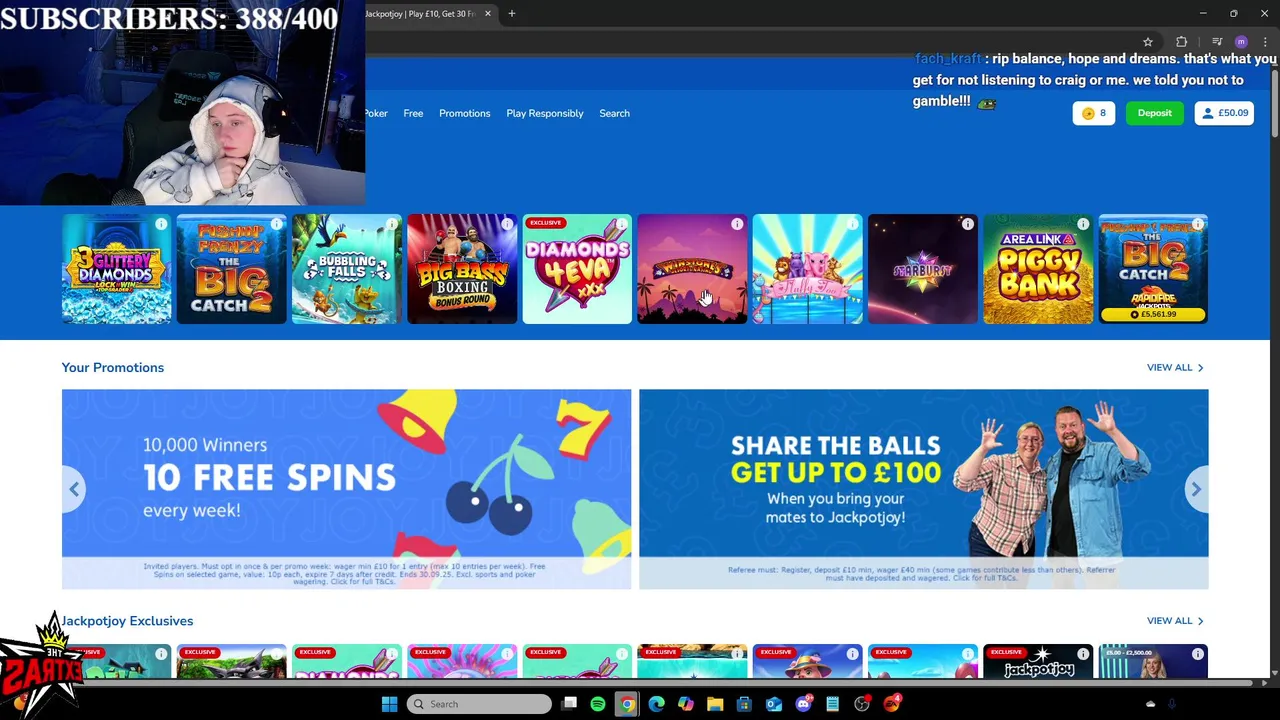Launch Diamonds 4Eva game
This screenshot has height=720, width=1280.
point(577,269)
